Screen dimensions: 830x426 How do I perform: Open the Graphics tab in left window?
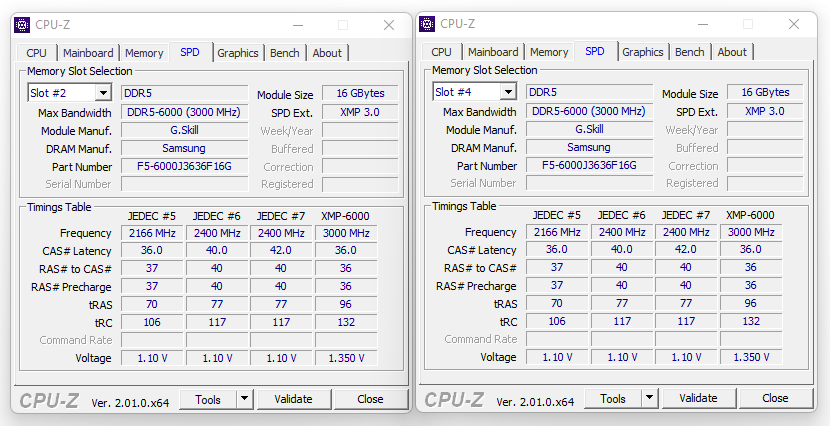(238, 53)
